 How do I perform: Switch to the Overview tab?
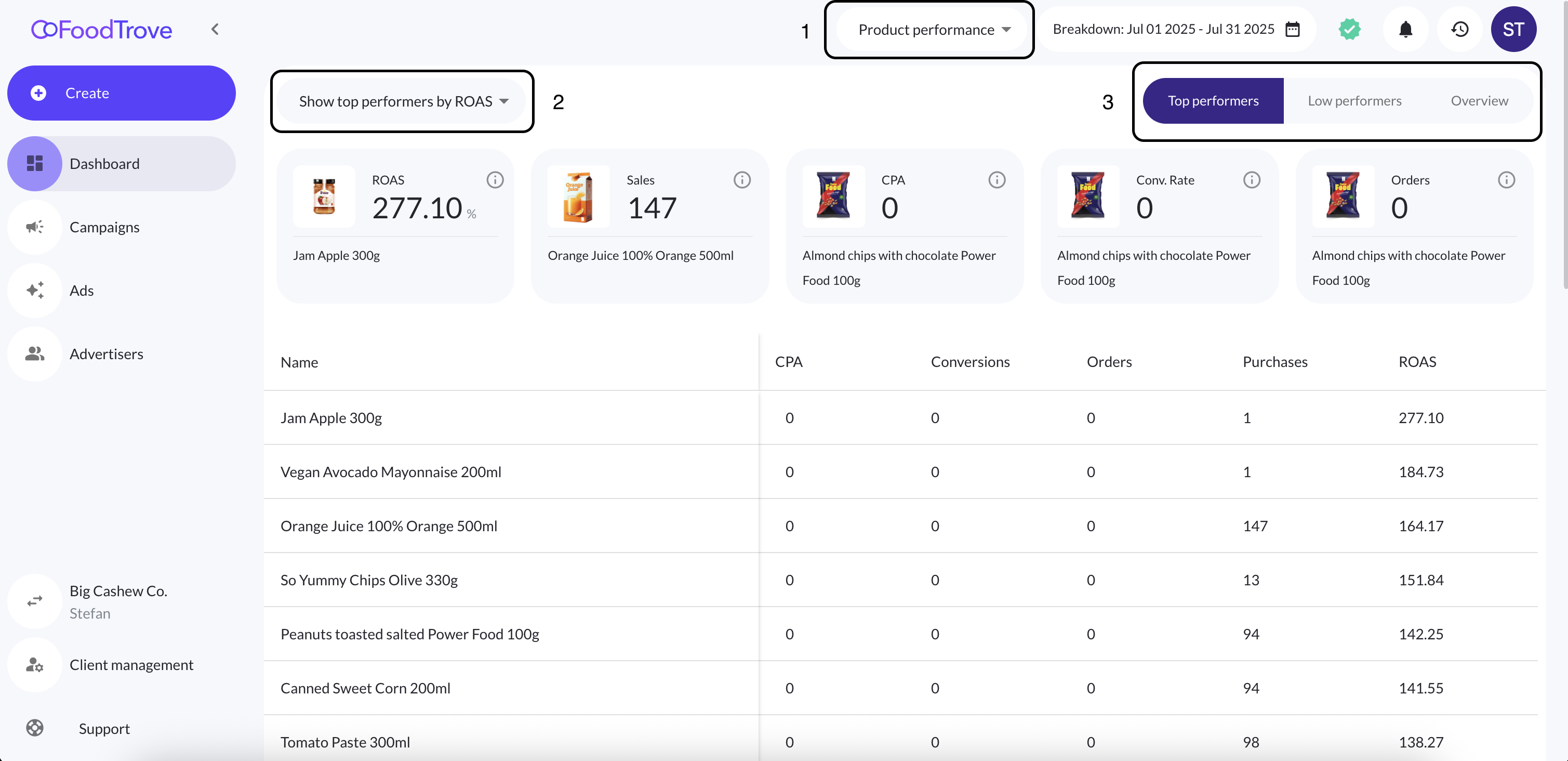click(x=1479, y=101)
